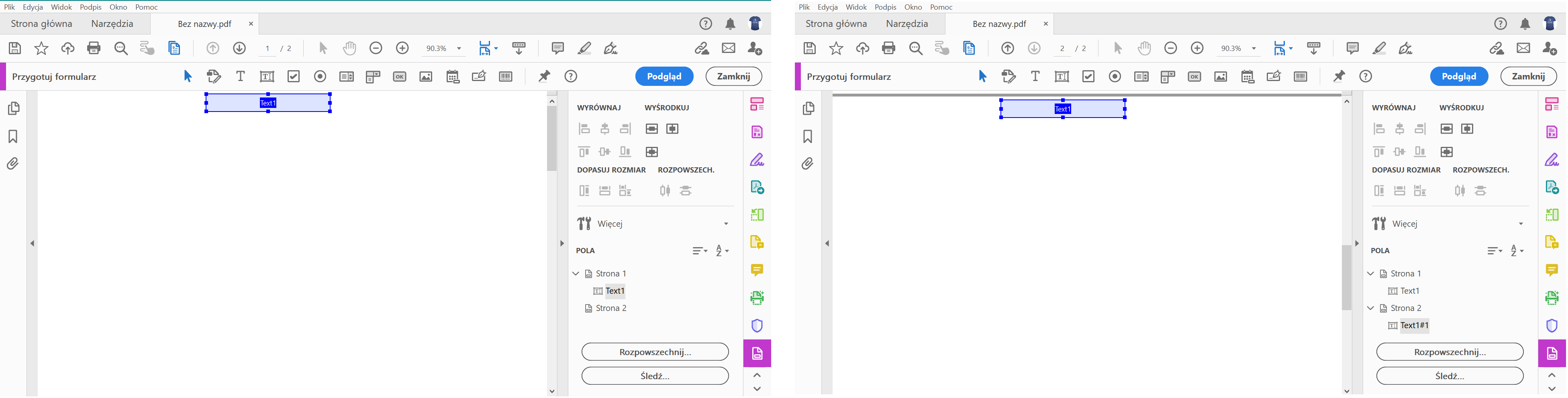Open notifications bell in left window
The width and height of the screenshot is (1568, 398).
[x=731, y=24]
